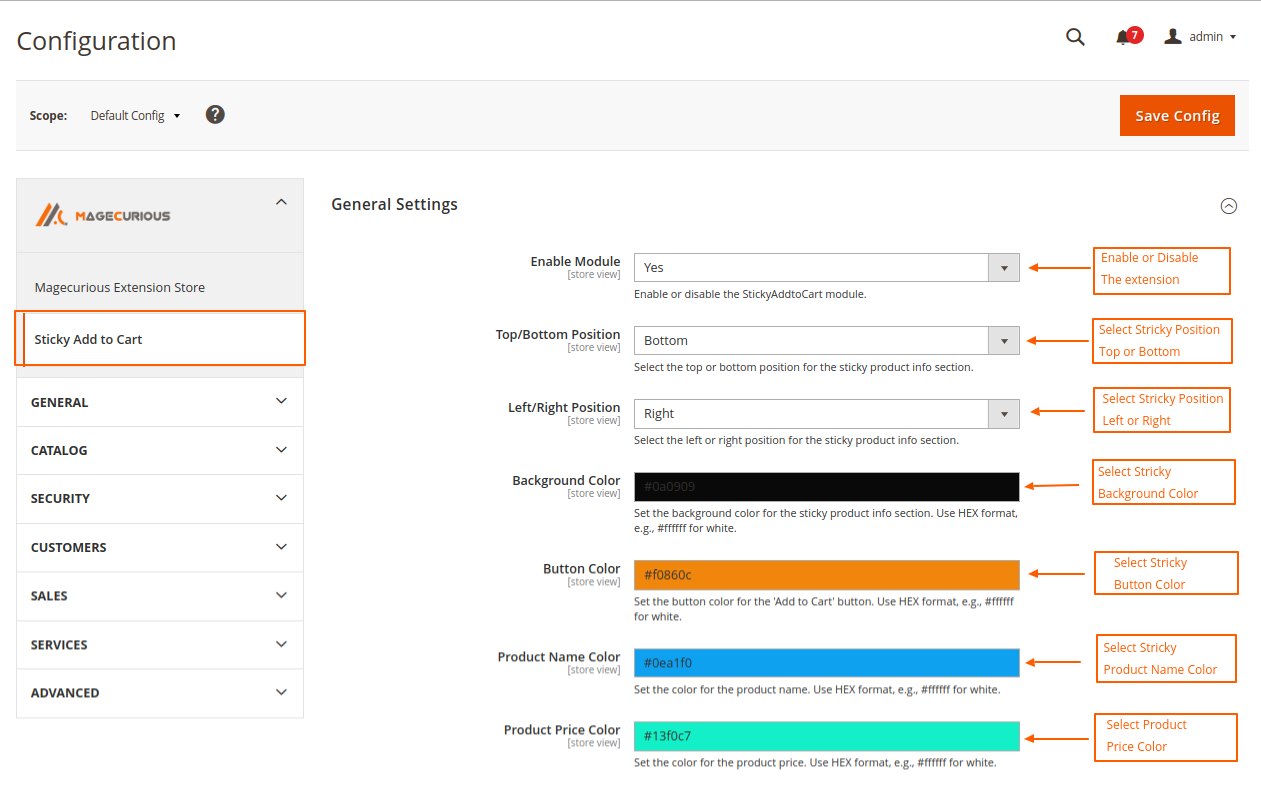1261x801 pixels.
Task: Click the Save Config button
Action: click(x=1177, y=115)
